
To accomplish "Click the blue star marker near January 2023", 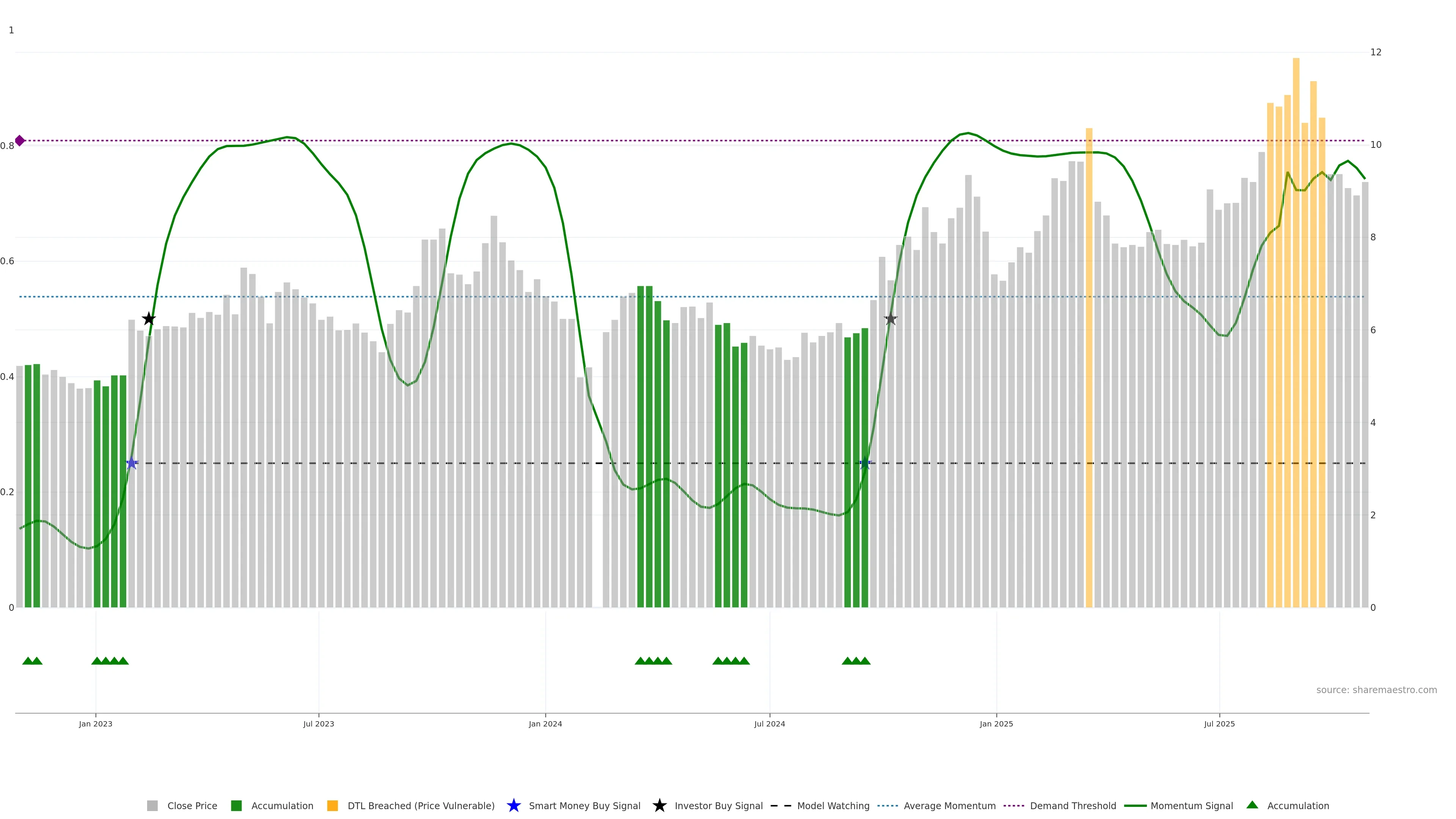I will pyautogui.click(x=132, y=463).
